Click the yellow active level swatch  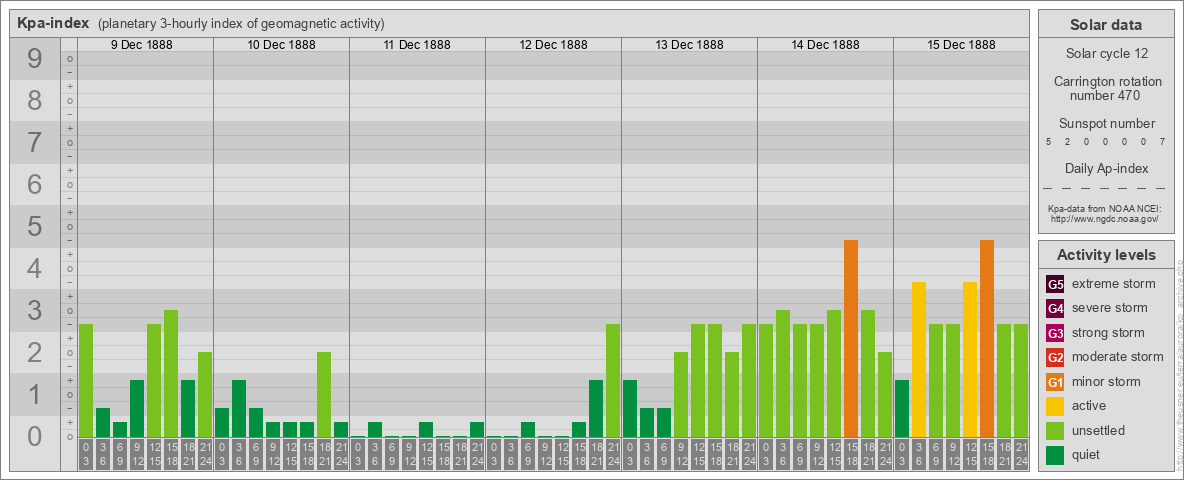tap(1055, 406)
